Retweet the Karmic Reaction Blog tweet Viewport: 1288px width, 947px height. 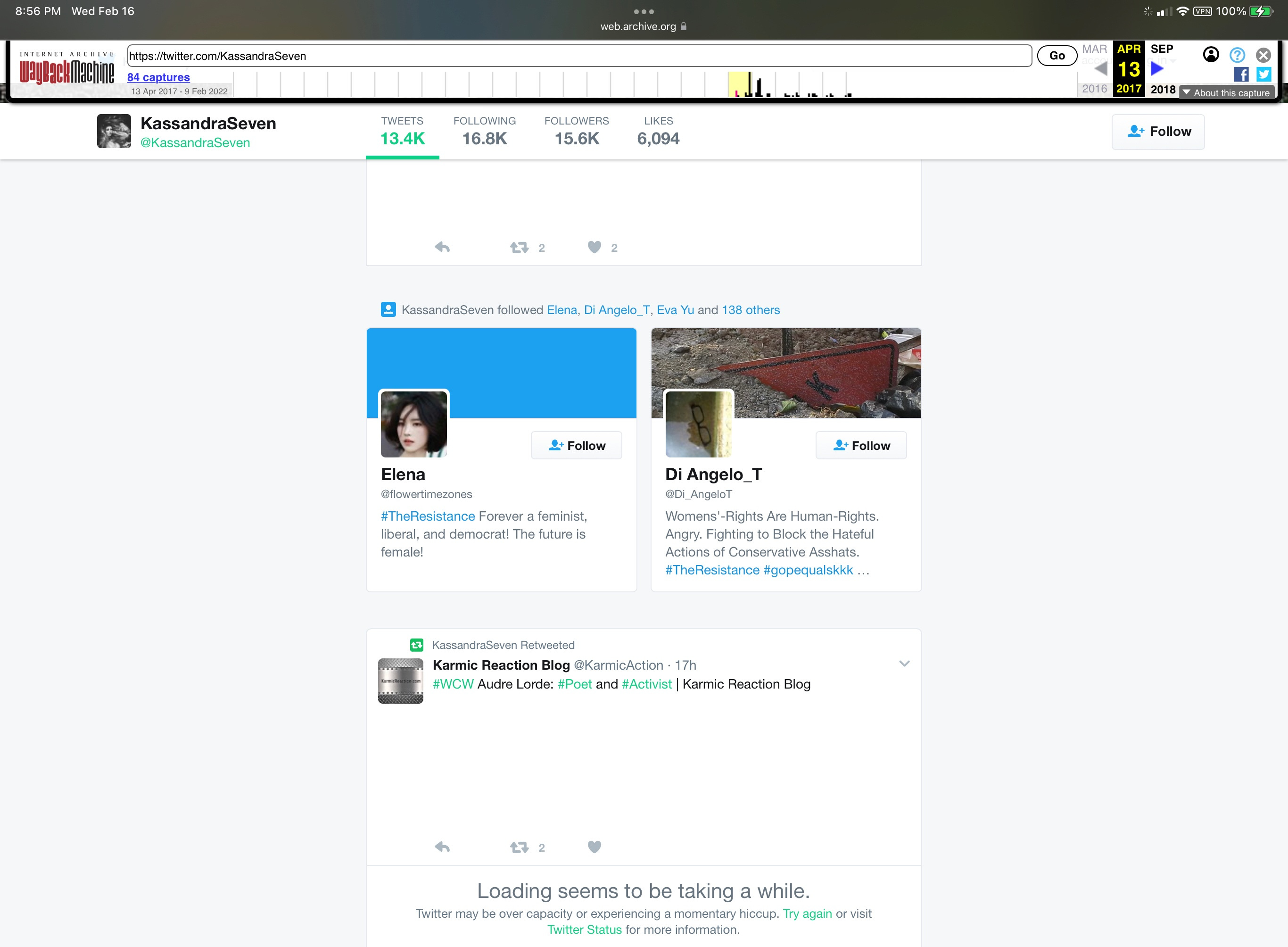[519, 847]
